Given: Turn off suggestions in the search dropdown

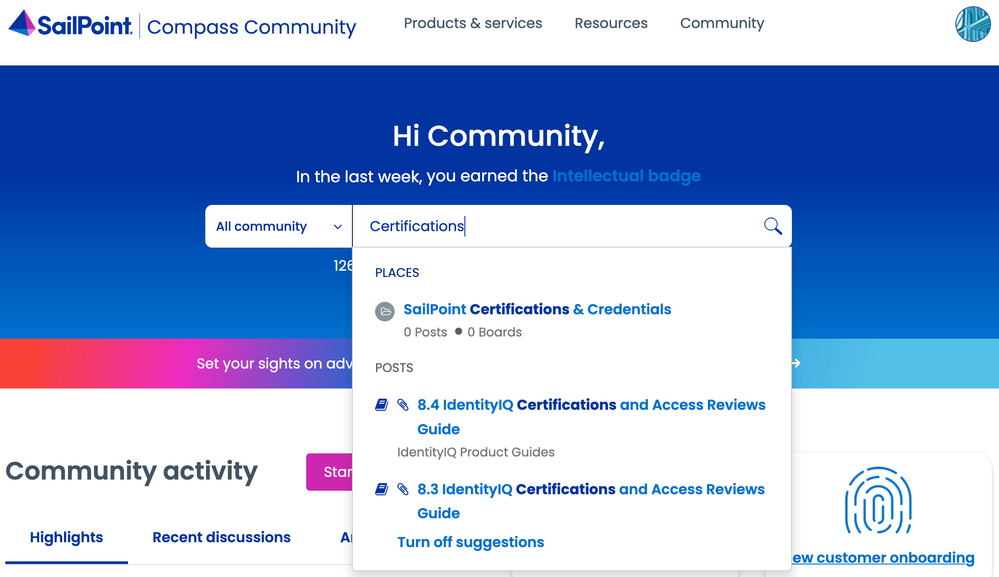Looking at the screenshot, I should [x=471, y=542].
